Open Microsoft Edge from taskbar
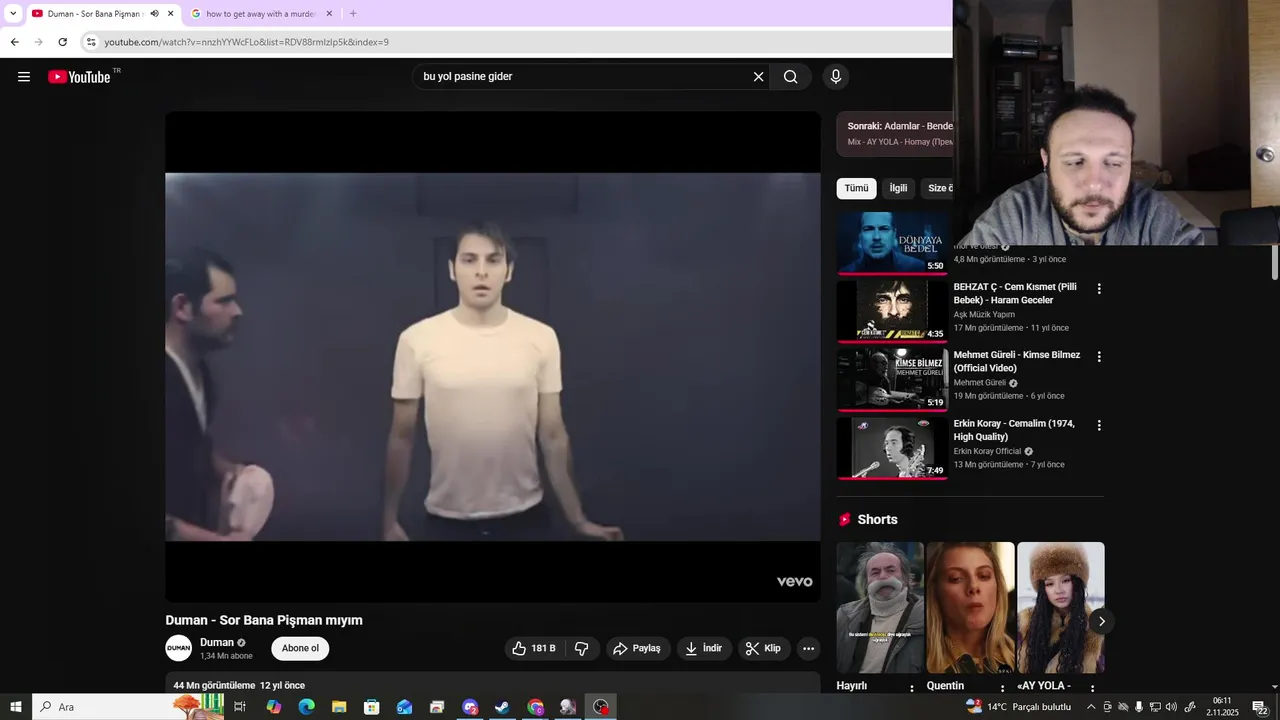This screenshot has width=1280, height=720. 307,707
